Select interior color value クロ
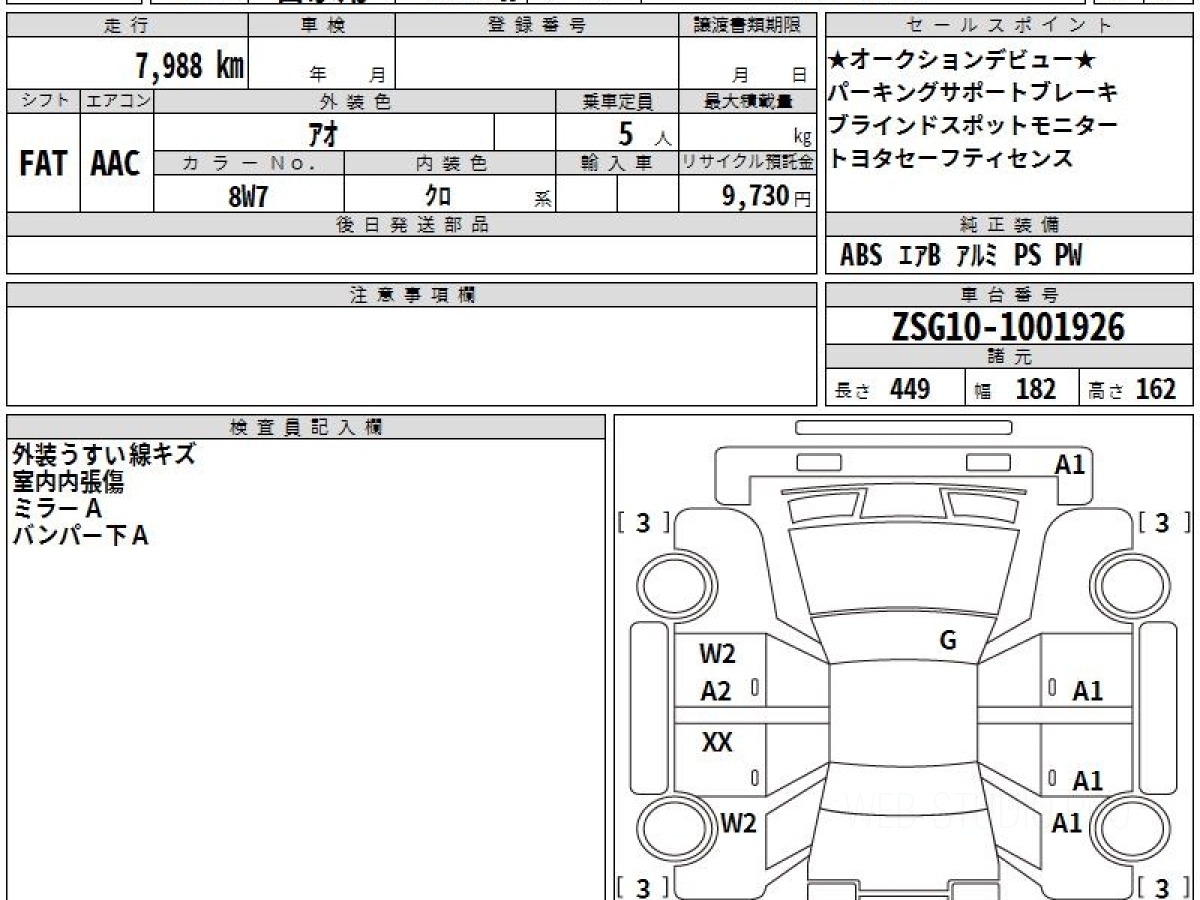 pyautogui.click(x=438, y=196)
